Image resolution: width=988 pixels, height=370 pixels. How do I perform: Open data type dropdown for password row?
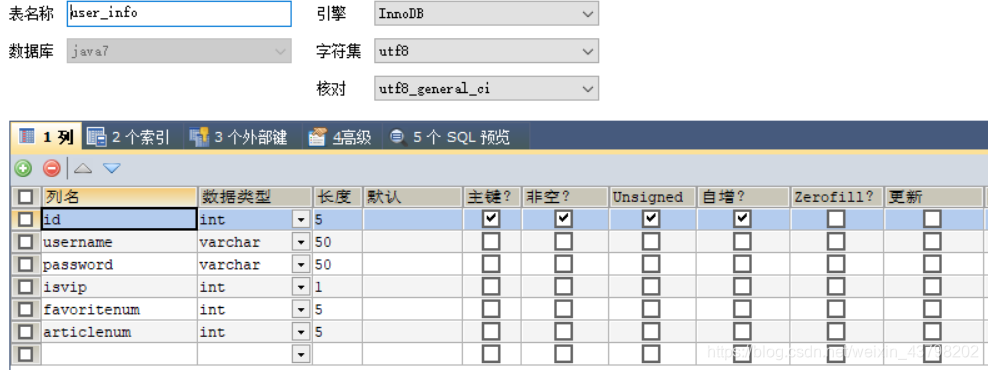(x=301, y=265)
